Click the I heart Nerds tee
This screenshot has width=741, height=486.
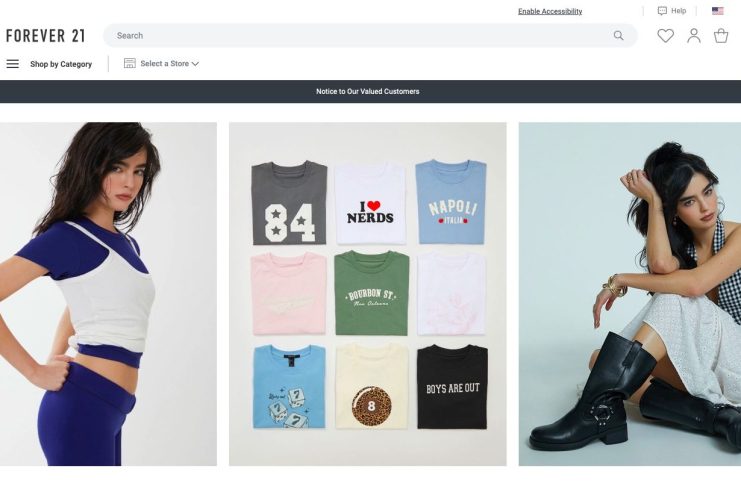pyautogui.click(x=370, y=203)
